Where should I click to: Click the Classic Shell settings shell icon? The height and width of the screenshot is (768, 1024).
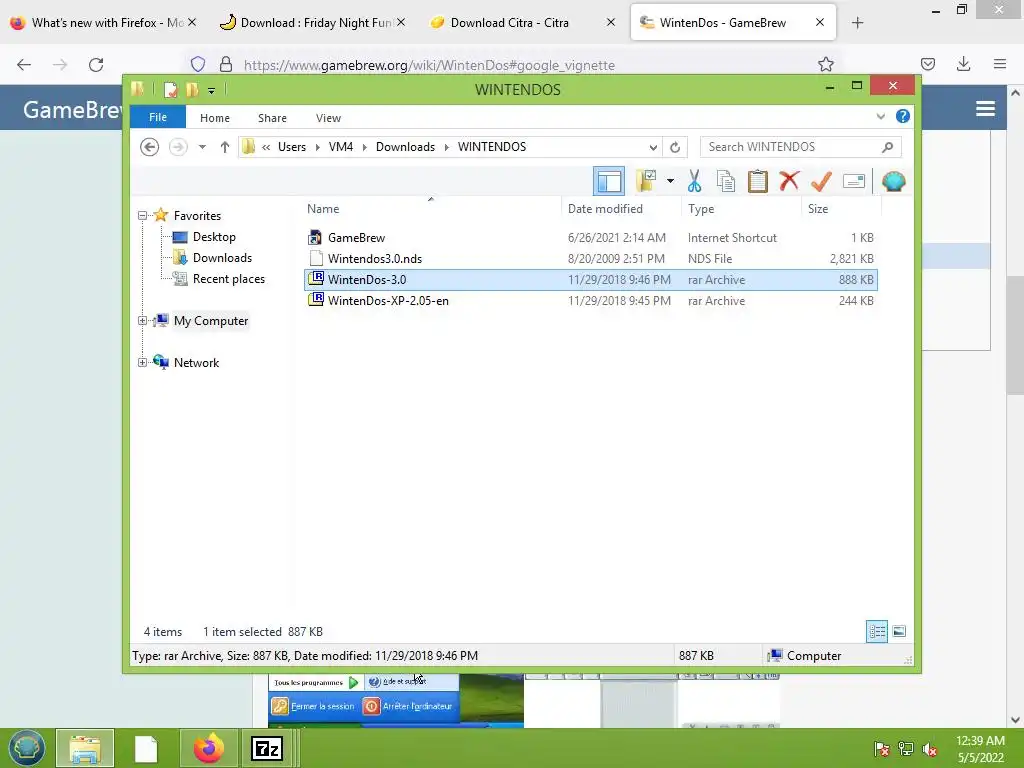(x=893, y=182)
